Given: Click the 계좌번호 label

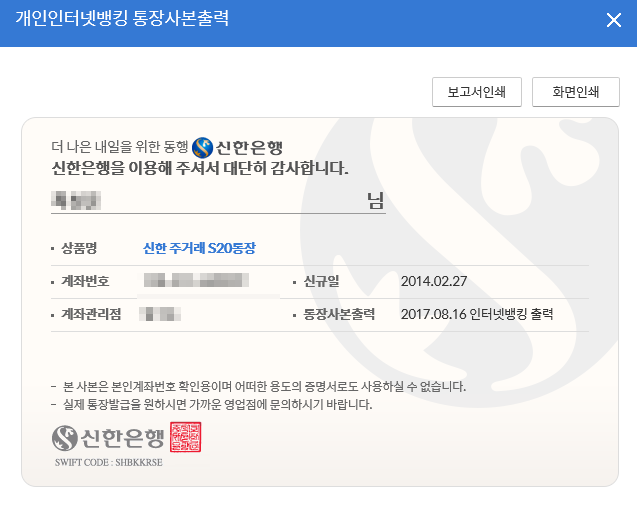Looking at the screenshot, I should [x=85, y=281].
